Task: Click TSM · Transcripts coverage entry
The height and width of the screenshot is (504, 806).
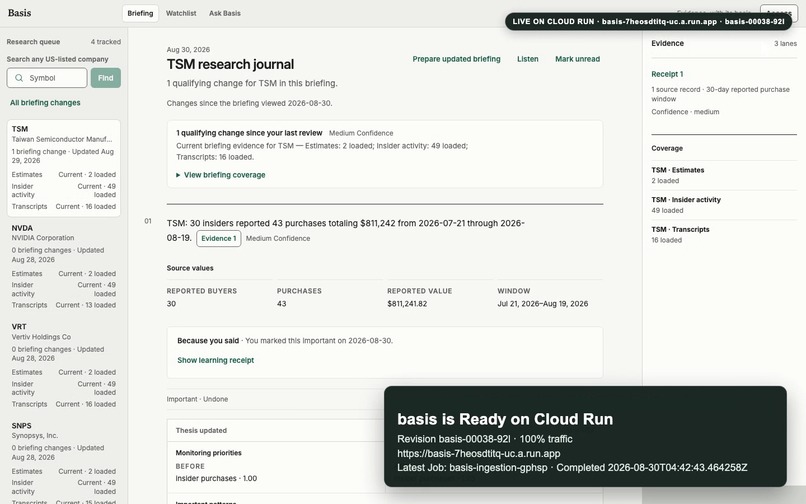Action: [724, 235]
